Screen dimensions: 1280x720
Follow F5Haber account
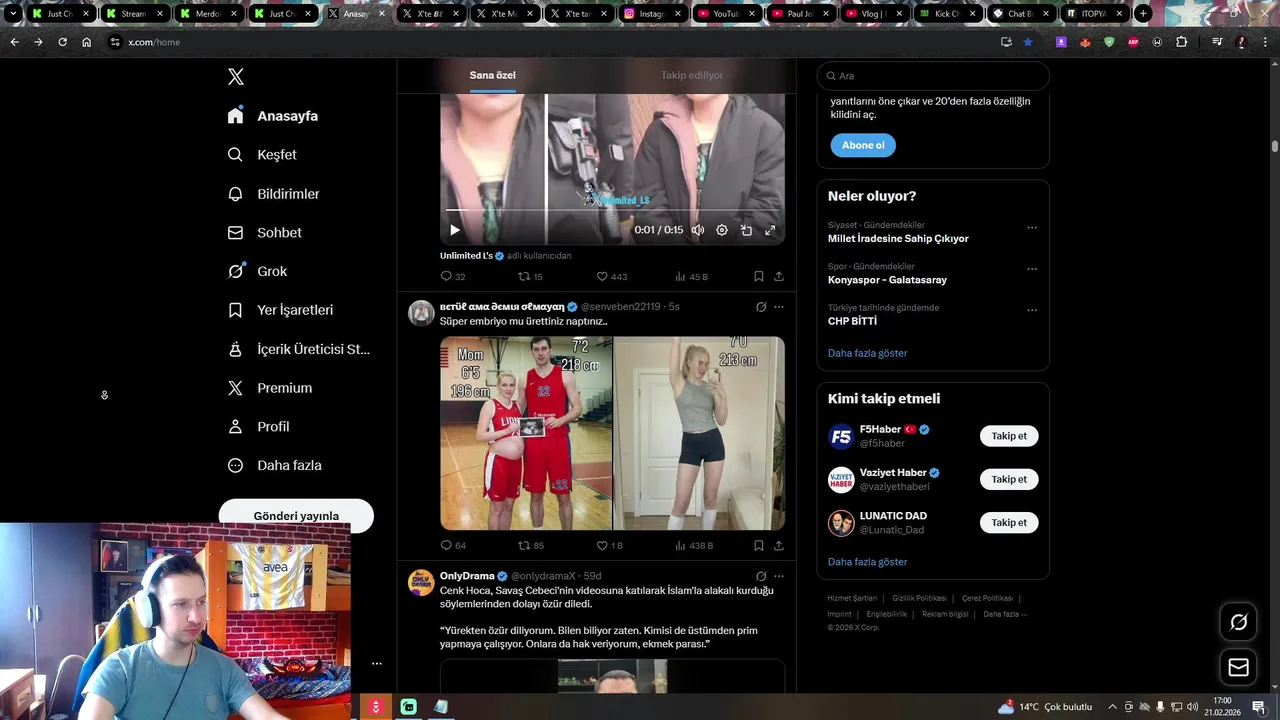[x=1009, y=436]
